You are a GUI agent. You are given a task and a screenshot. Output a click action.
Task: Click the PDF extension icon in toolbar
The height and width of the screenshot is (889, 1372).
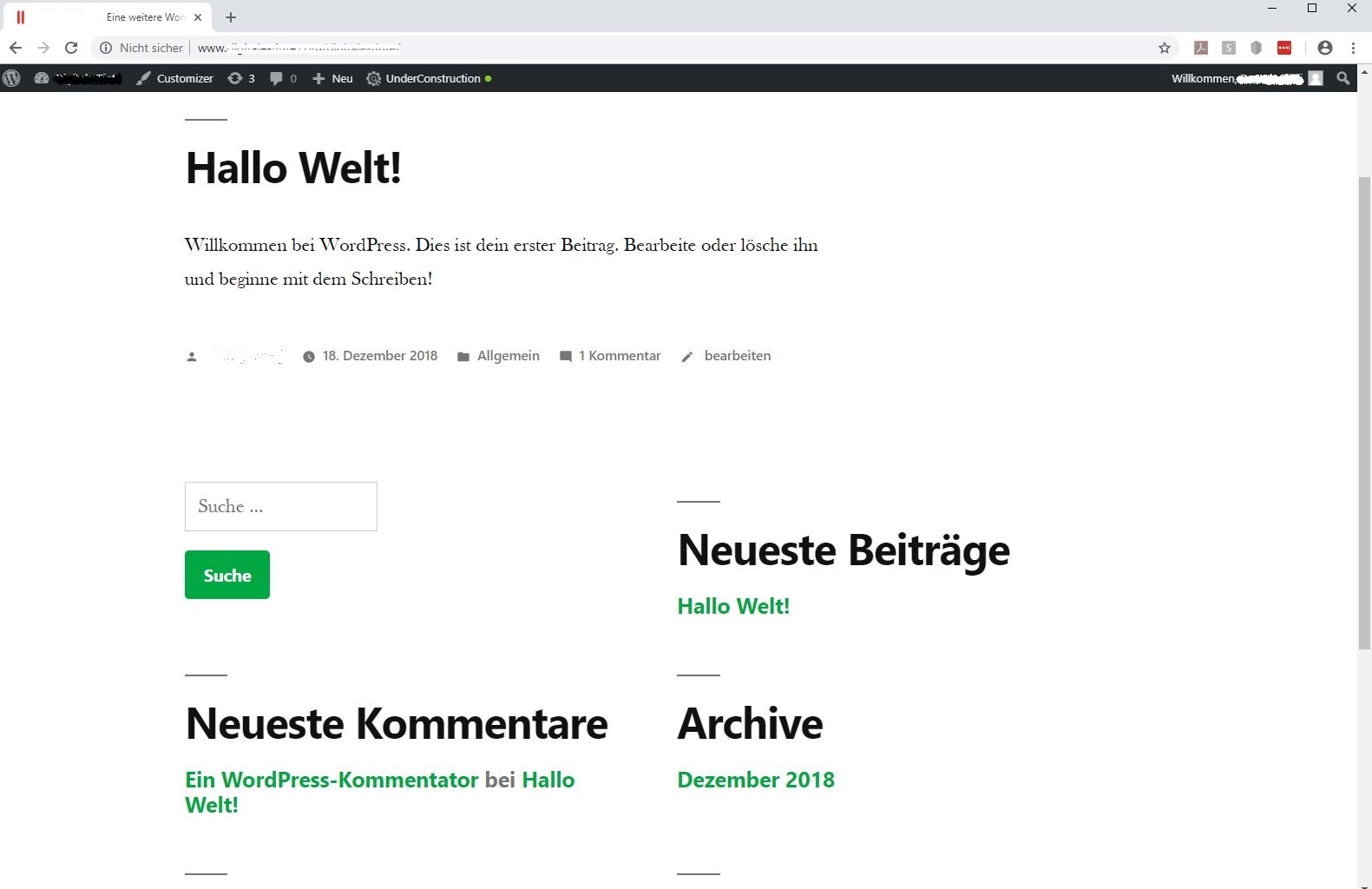click(x=1201, y=48)
